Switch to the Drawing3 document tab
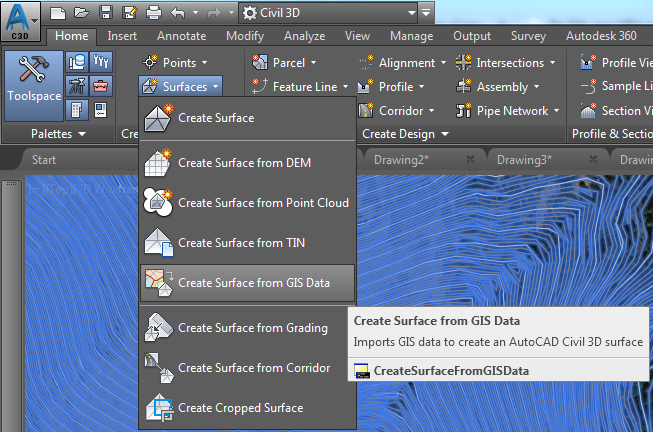This screenshot has height=432, width=653. (x=524, y=159)
